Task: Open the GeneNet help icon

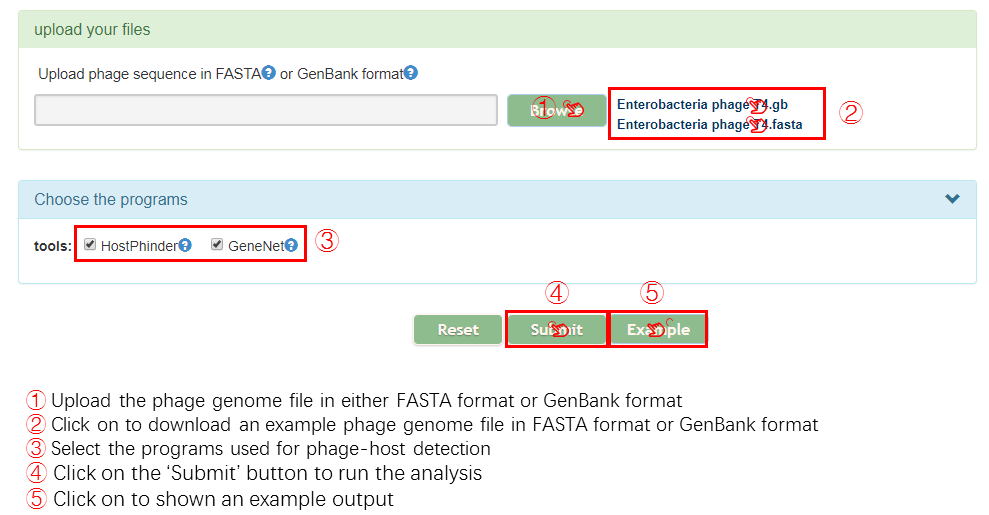Action: coord(291,245)
